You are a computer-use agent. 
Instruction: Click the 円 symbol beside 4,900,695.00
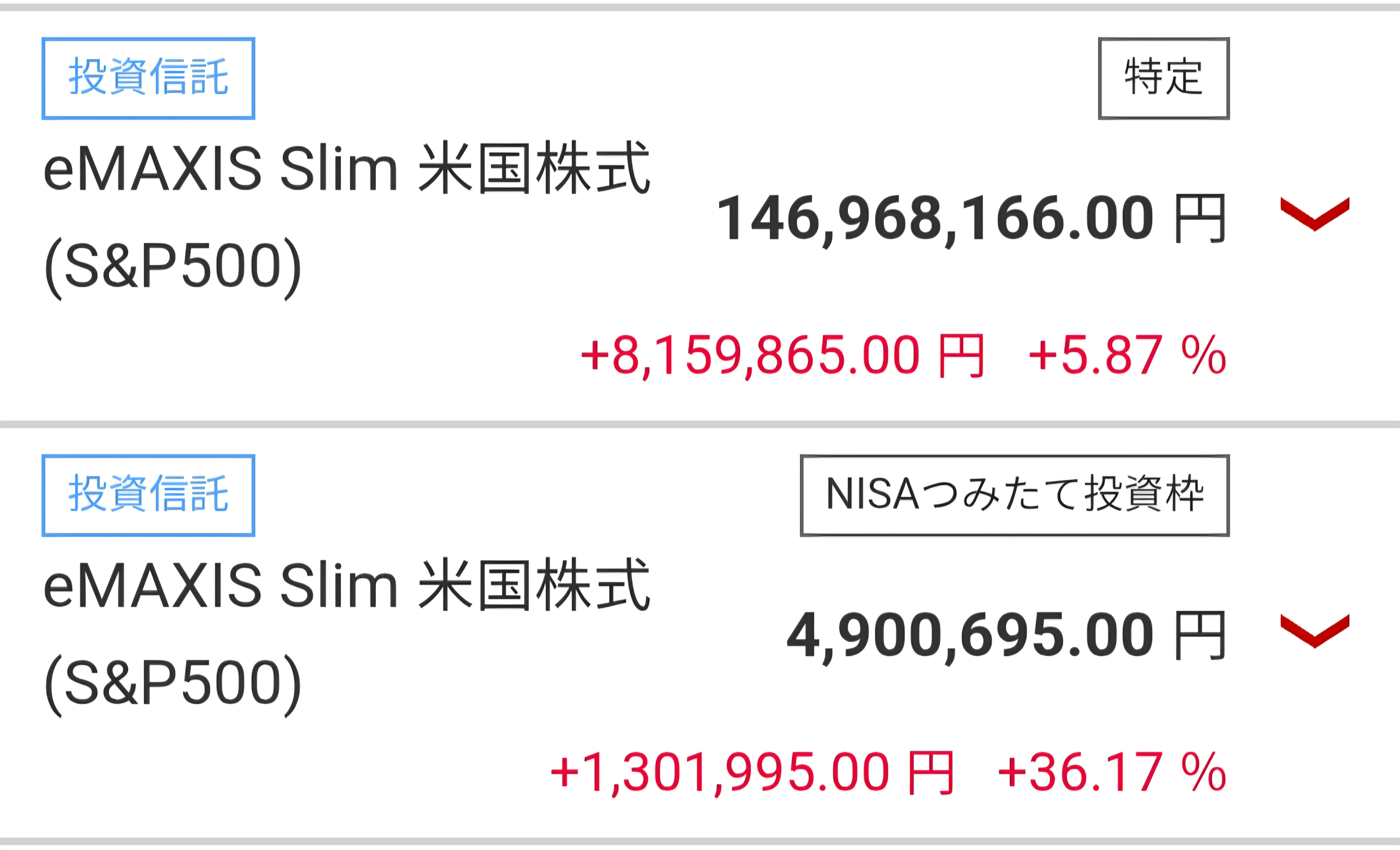[1199, 635]
